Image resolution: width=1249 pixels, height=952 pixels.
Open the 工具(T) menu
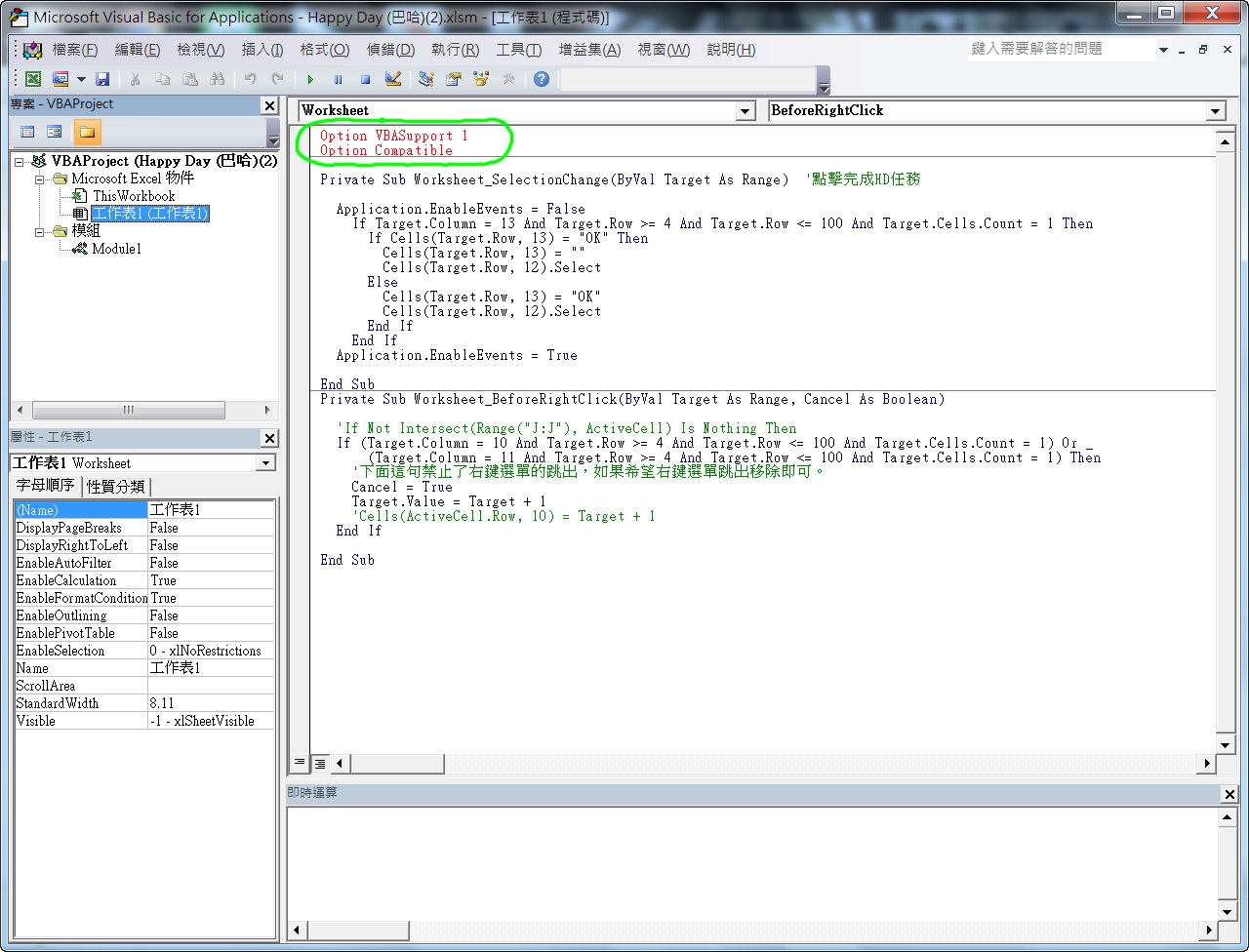click(519, 50)
